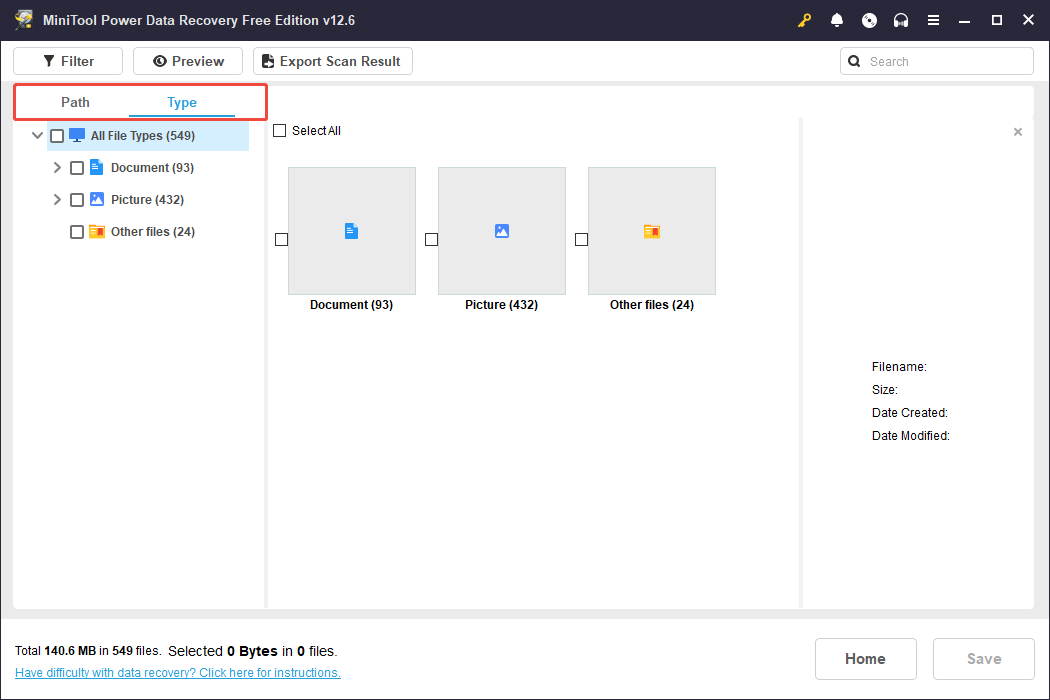The width and height of the screenshot is (1050, 700).
Task: Close the file details preview panel
Action: point(1018,132)
